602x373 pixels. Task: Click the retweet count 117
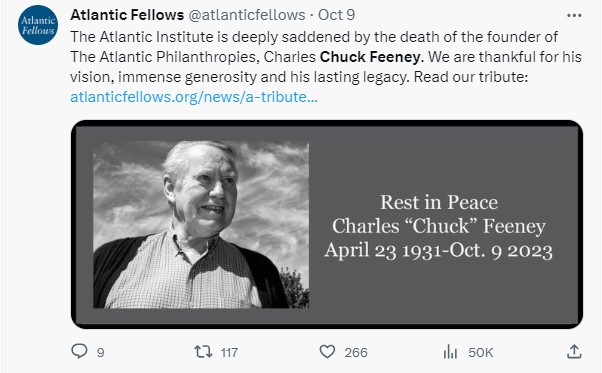[229, 352]
